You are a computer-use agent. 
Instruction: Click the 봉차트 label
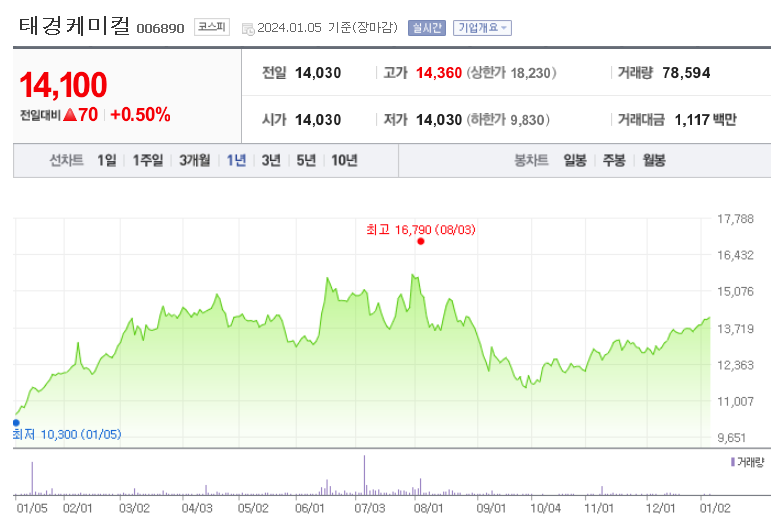pos(531,160)
